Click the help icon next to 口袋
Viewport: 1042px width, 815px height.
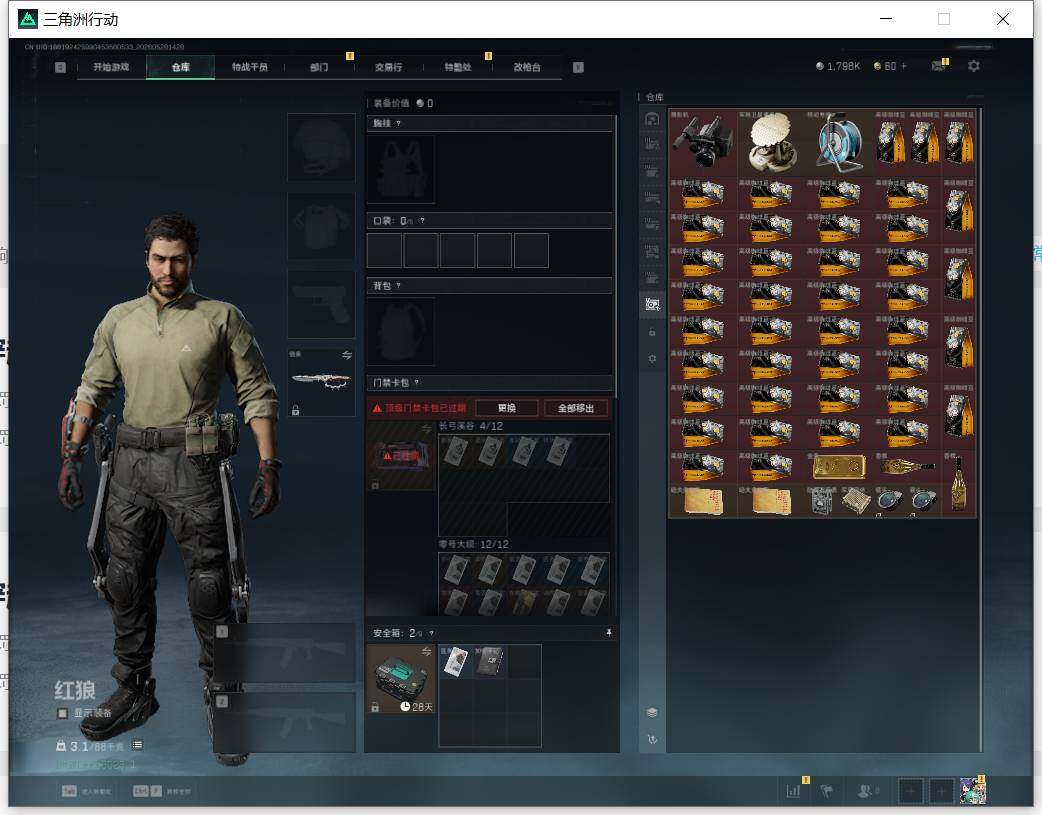[x=422, y=221]
